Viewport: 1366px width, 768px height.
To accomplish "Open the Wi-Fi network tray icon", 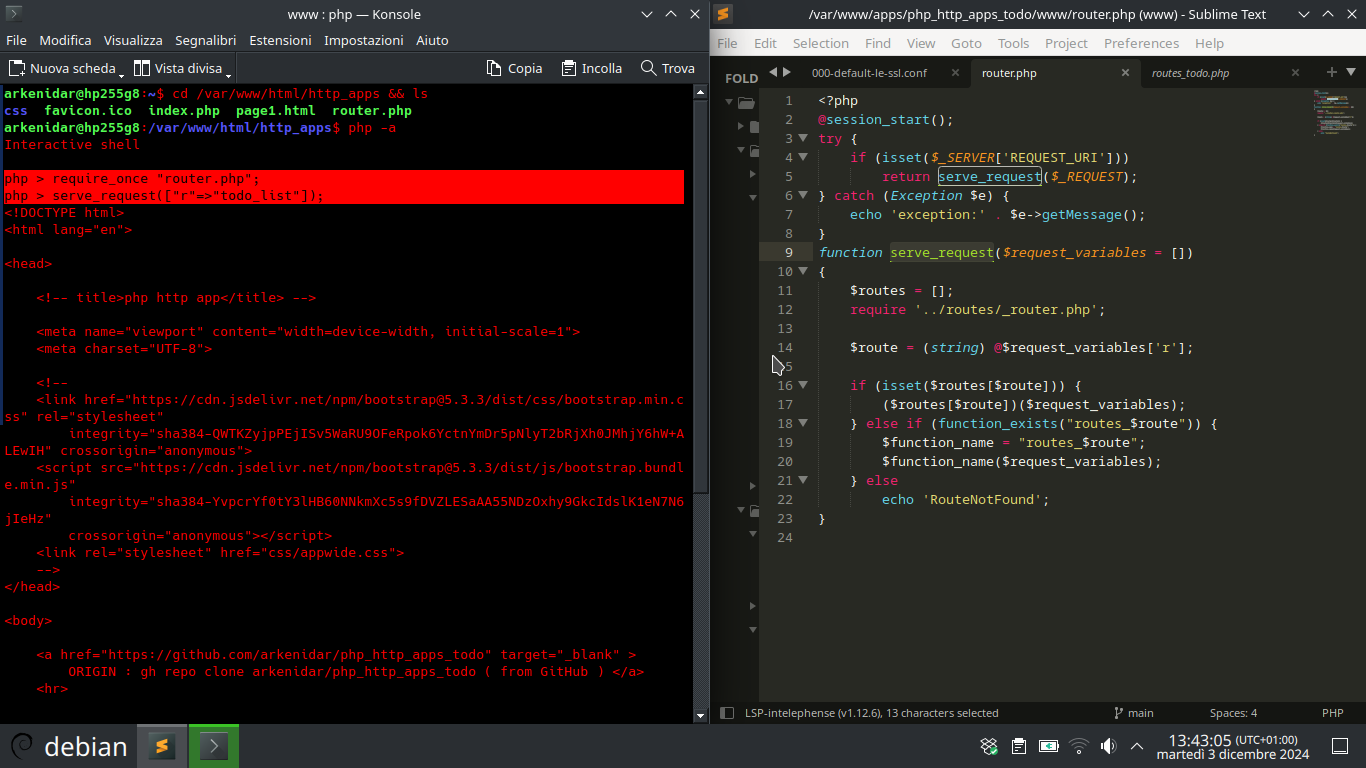I will click(x=1078, y=746).
